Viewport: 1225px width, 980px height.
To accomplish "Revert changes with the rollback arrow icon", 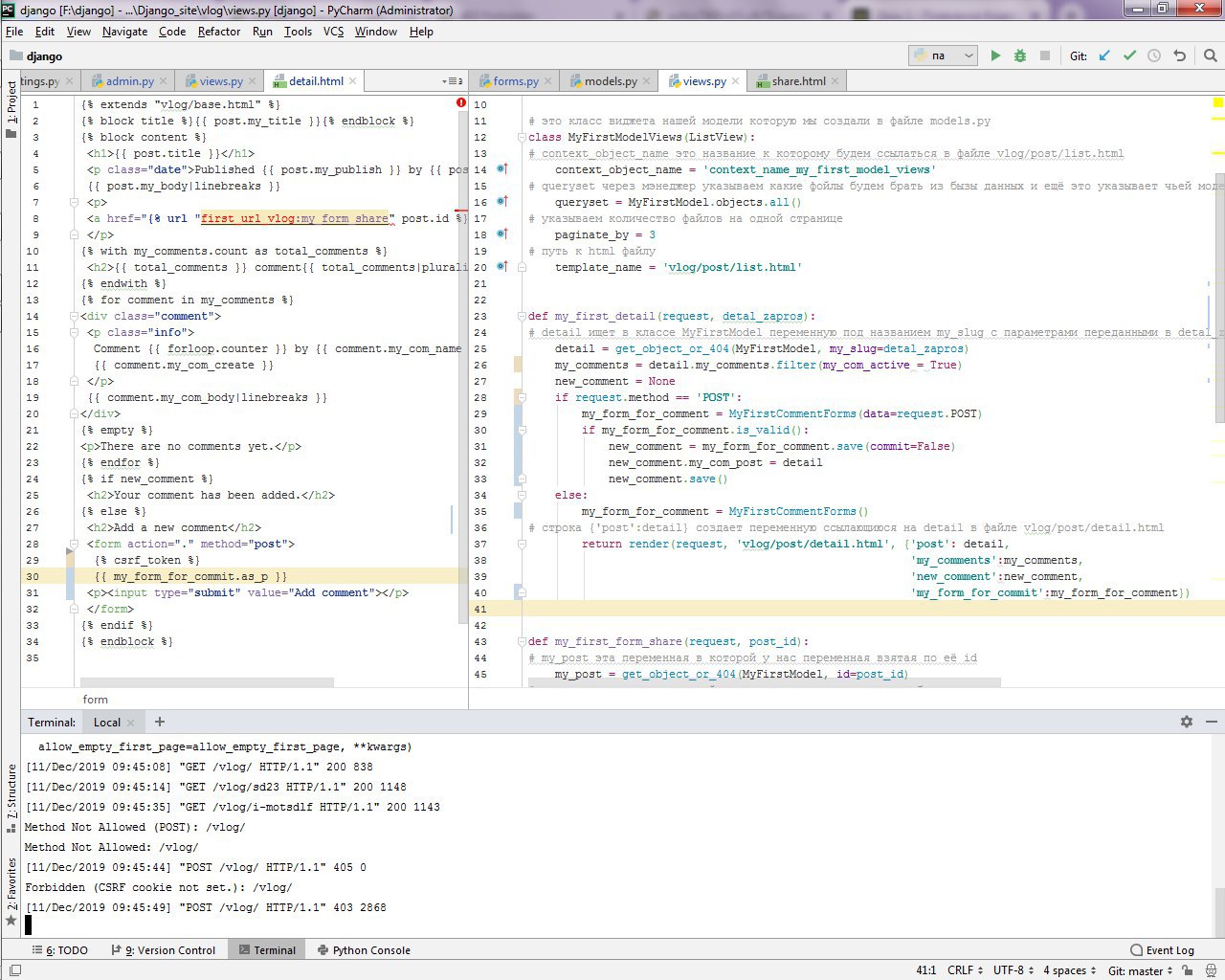I will [1179, 56].
